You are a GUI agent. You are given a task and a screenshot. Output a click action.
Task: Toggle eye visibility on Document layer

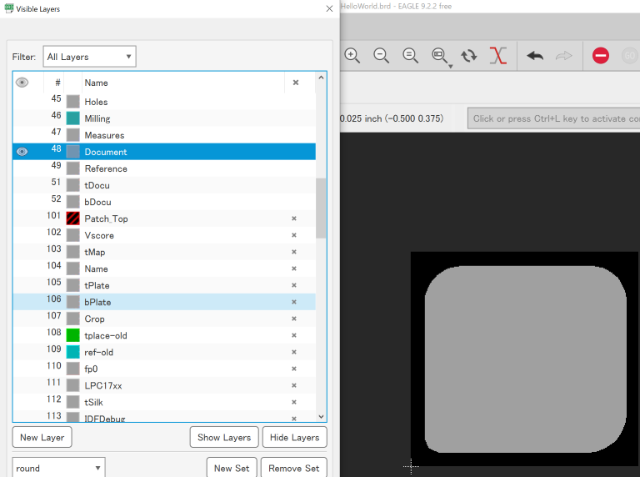point(22,152)
